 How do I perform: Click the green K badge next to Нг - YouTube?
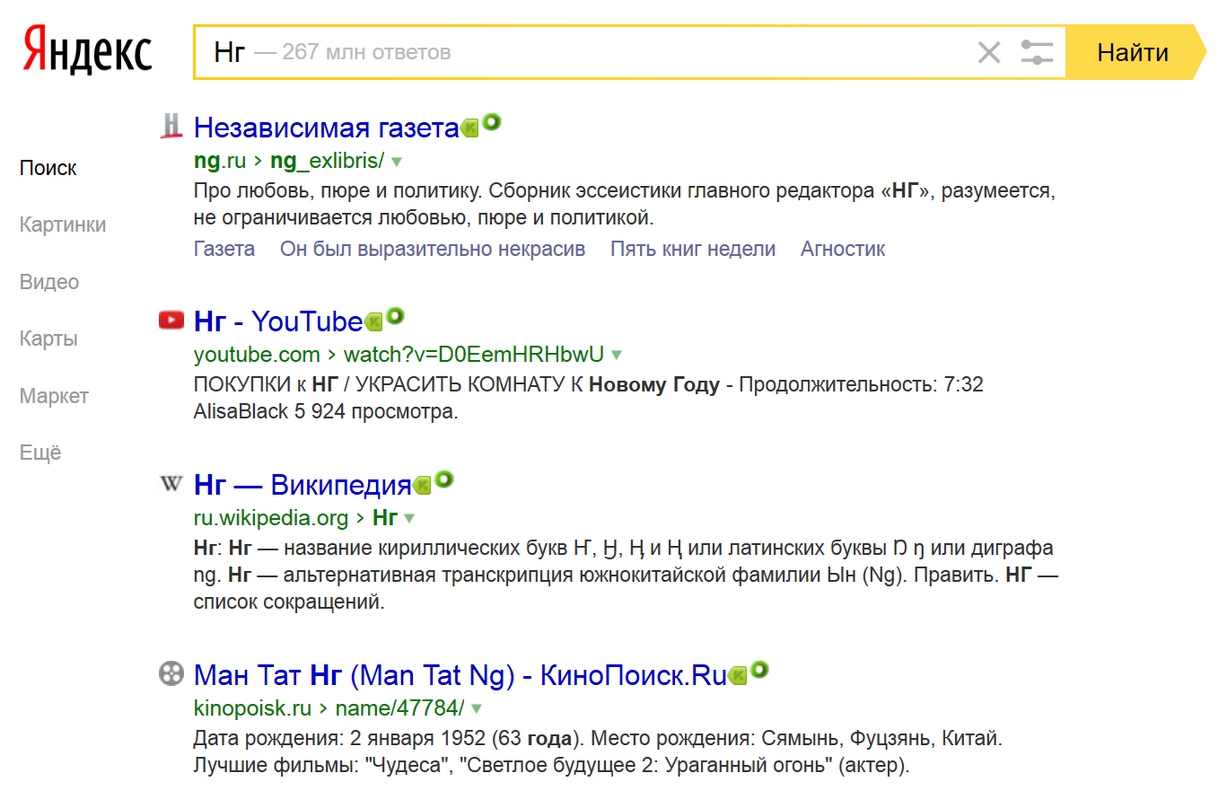click(374, 322)
